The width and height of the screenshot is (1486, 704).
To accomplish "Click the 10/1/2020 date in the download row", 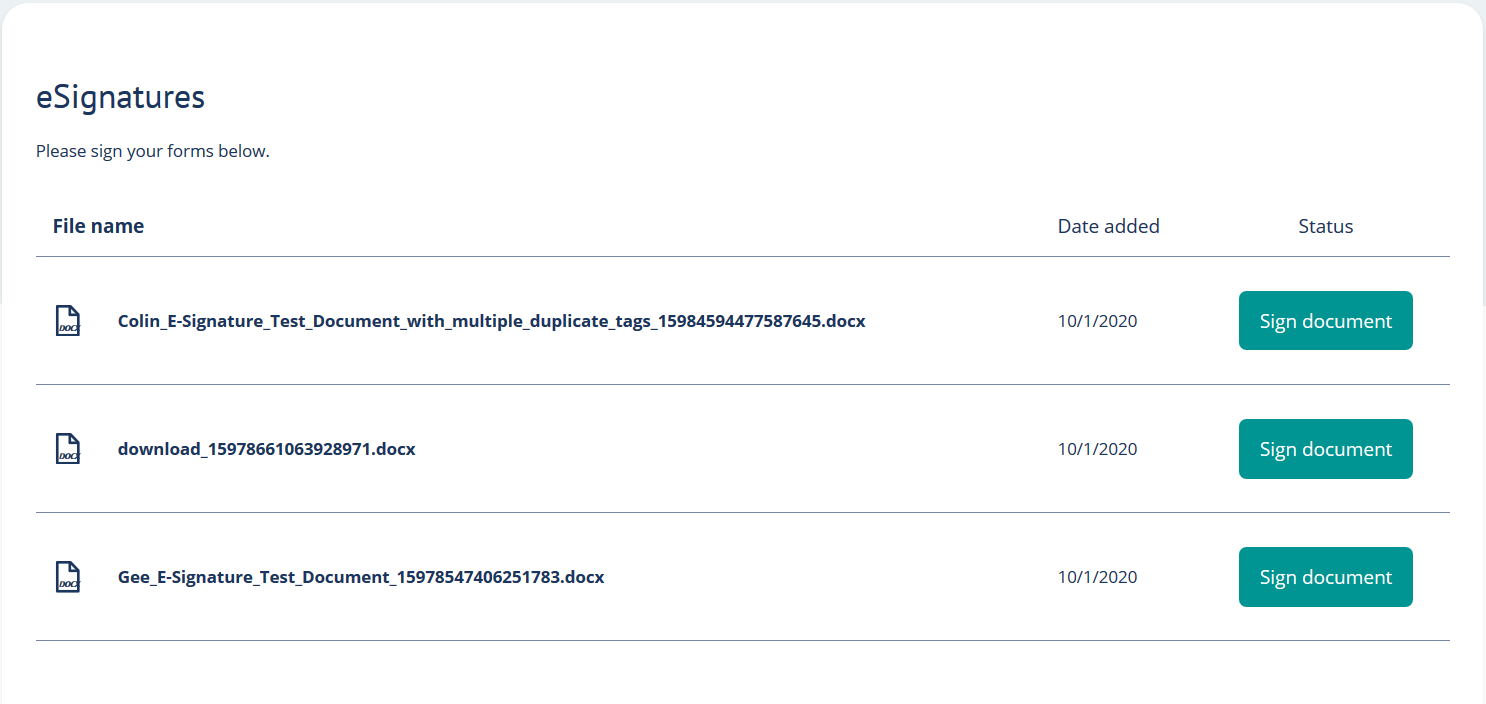I will [x=1097, y=449].
